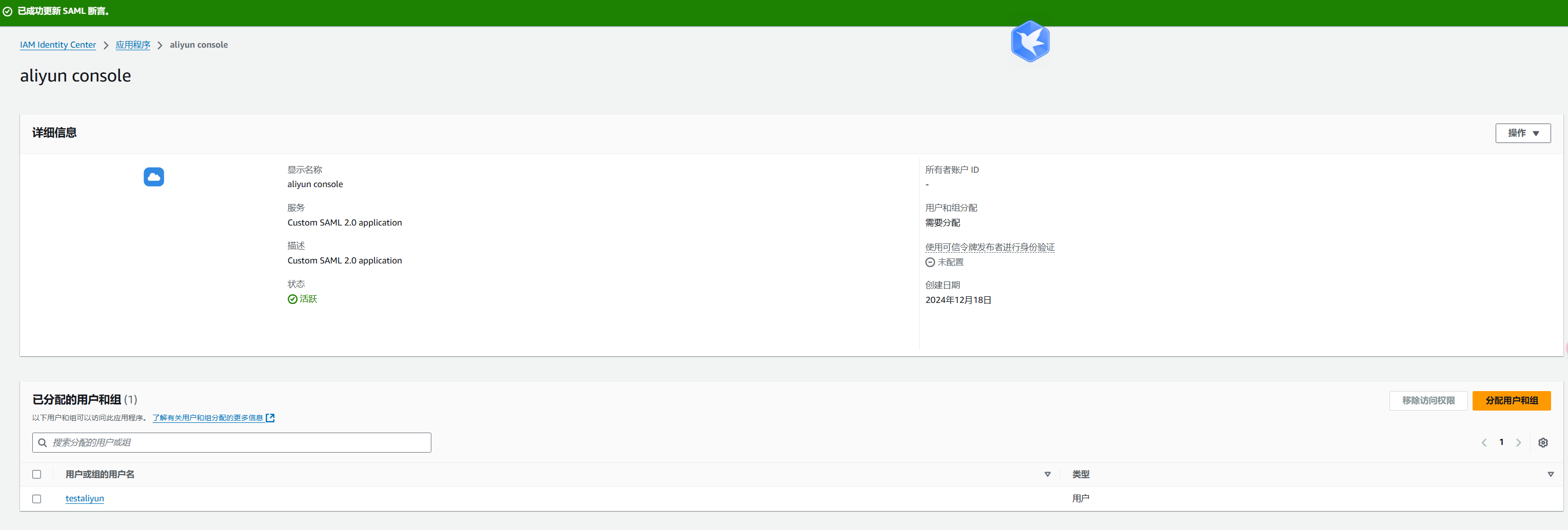Click page number 1 in pagination

tap(1501, 442)
